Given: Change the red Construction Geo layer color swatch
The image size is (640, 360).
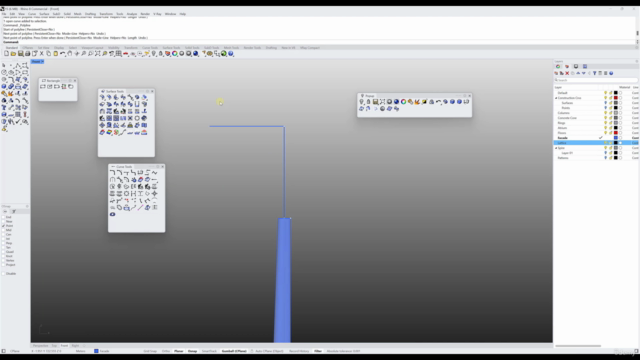Looking at the screenshot, I should 616,98.
